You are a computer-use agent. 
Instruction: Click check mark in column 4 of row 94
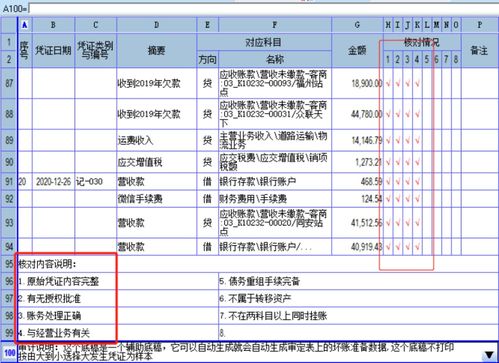tap(417, 247)
